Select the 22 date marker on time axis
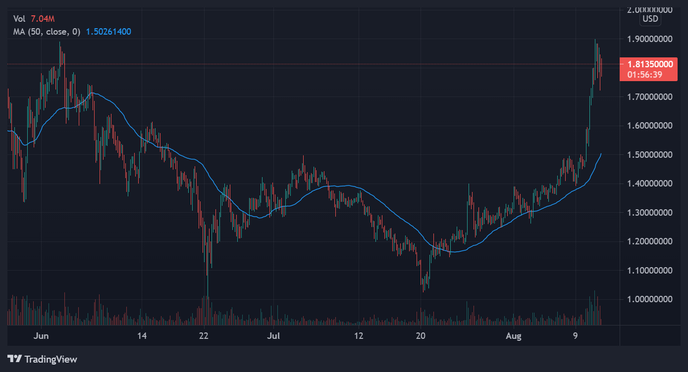This screenshot has width=688, height=372. (203, 336)
